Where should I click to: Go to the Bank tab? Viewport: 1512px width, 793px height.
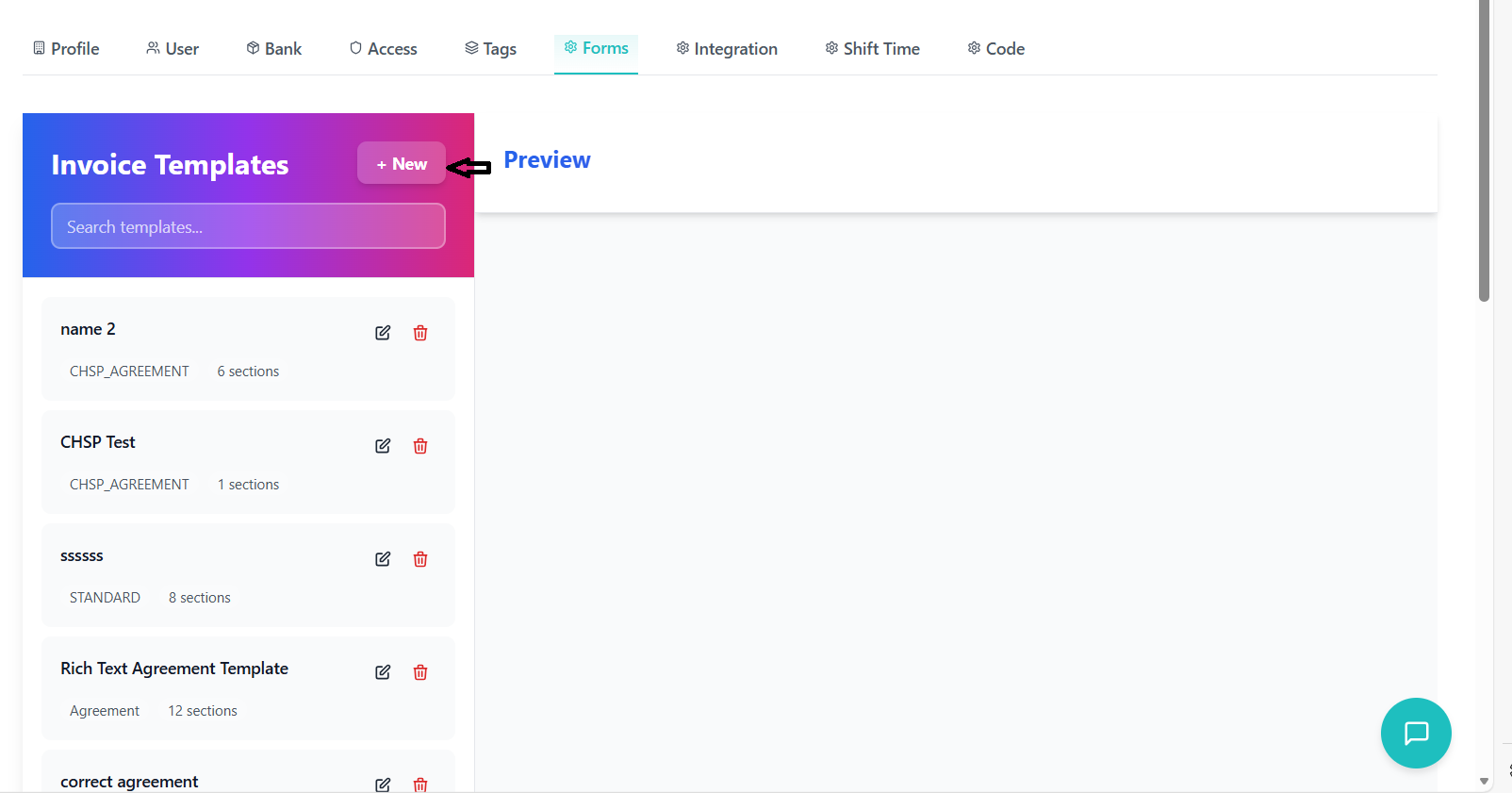point(274,49)
